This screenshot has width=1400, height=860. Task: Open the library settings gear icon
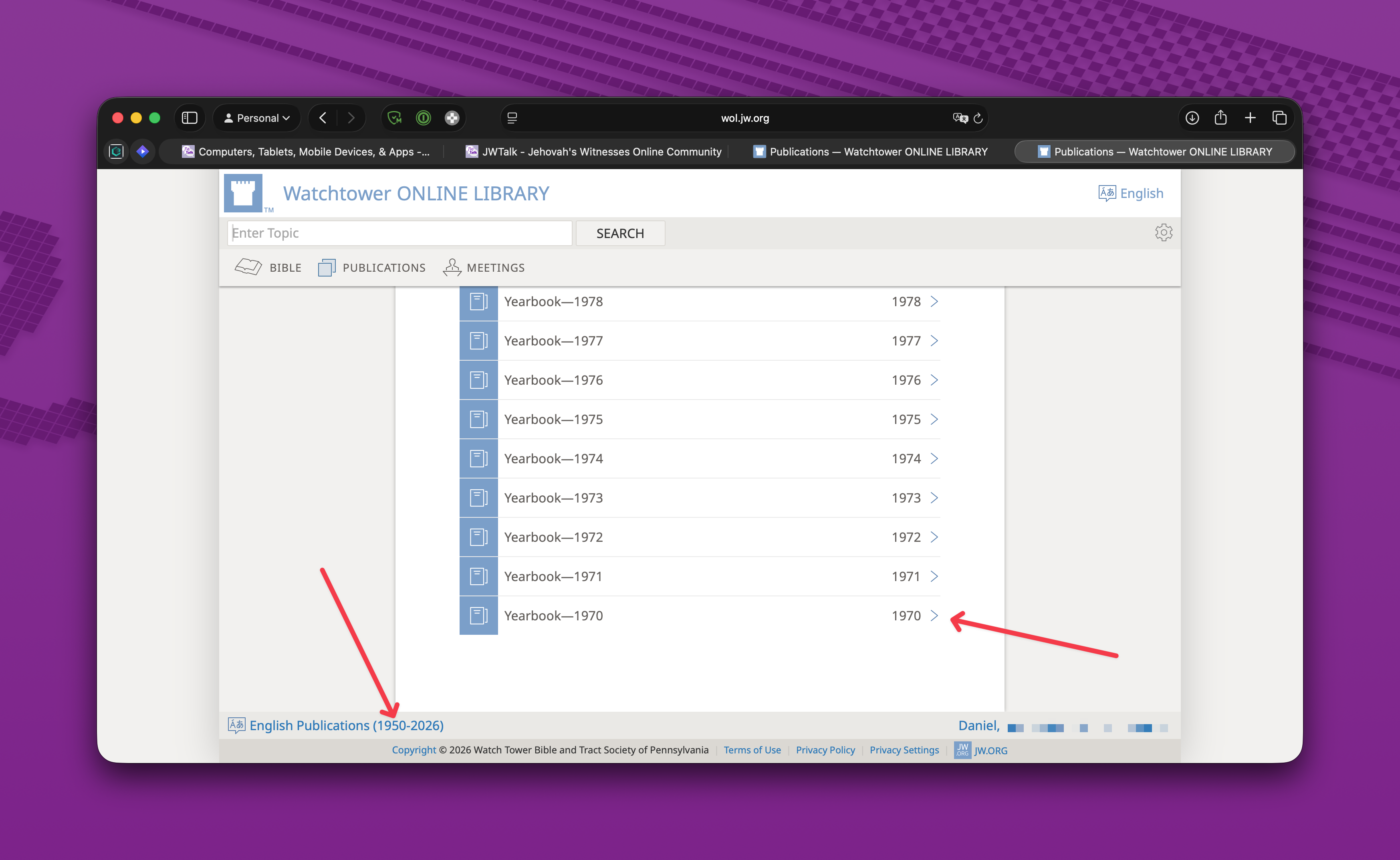click(x=1163, y=232)
